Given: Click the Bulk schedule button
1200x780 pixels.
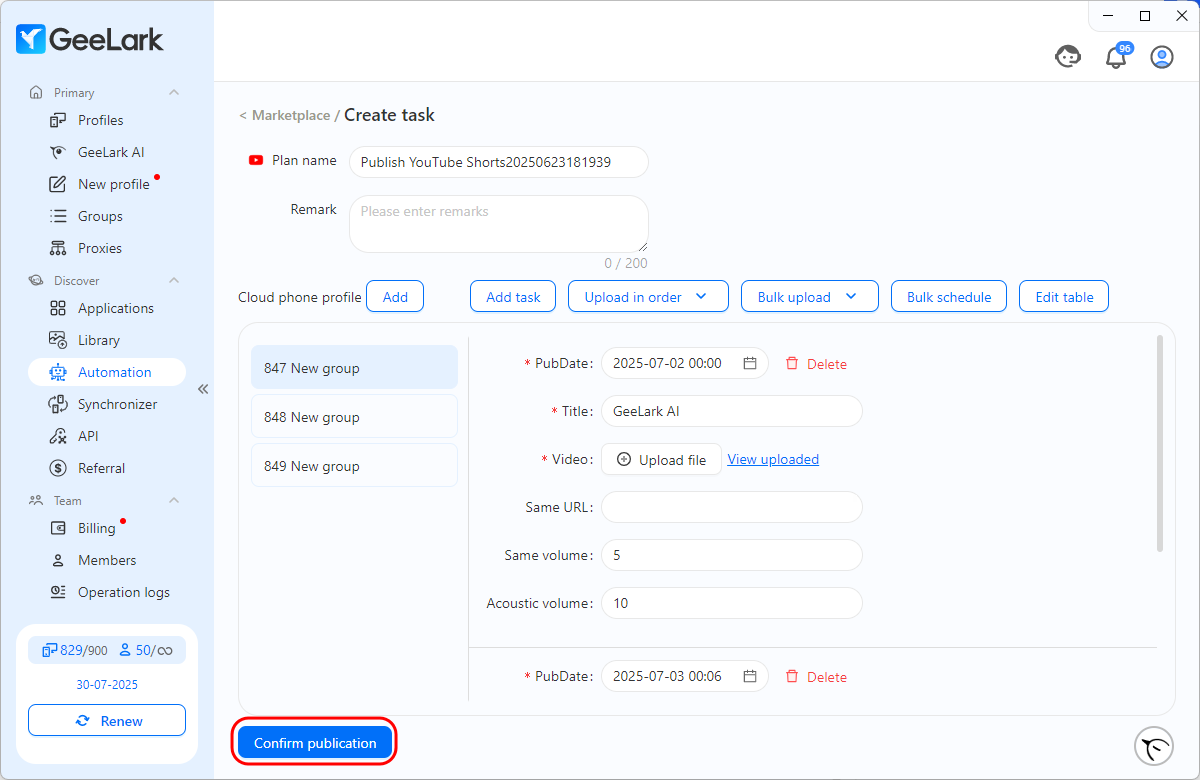Looking at the screenshot, I should click(949, 297).
